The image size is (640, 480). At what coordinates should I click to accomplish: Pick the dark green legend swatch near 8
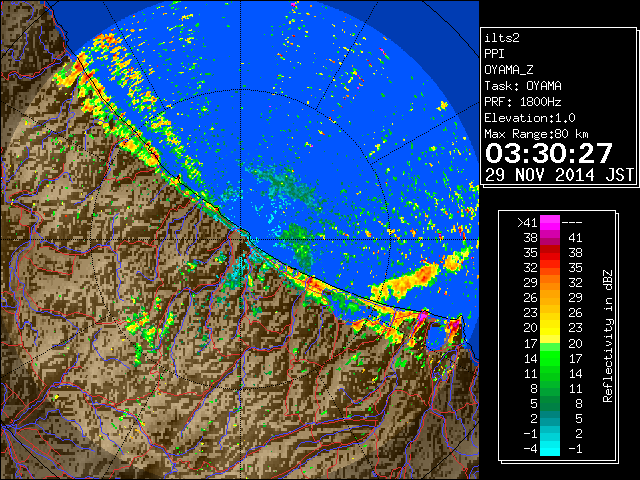coord(550,391)
